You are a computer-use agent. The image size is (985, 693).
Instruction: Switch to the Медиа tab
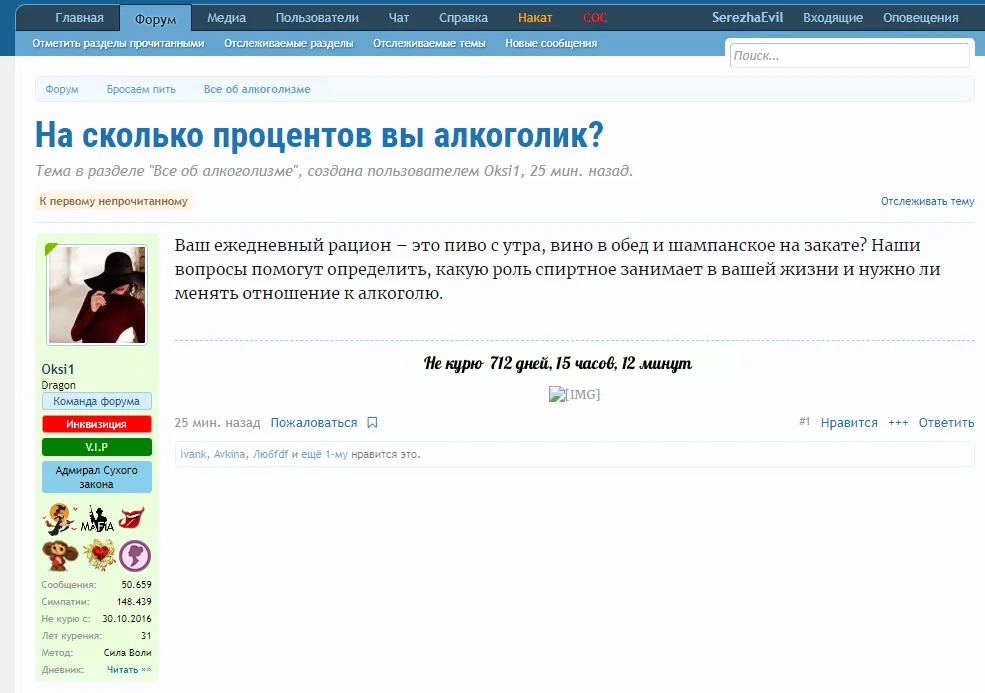(x=226, y=16)
